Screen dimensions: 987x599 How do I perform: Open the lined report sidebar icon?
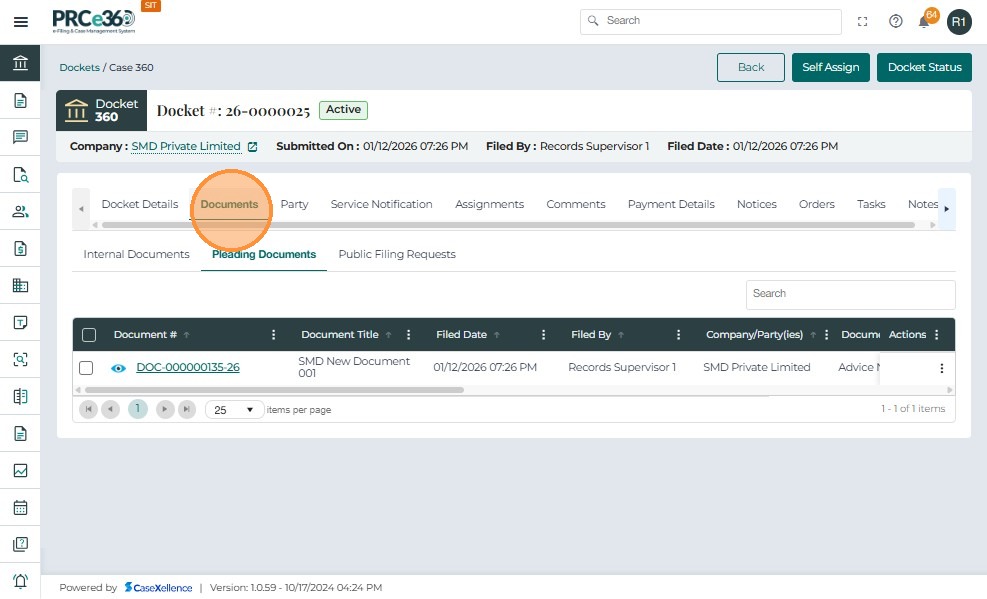coord(20,434)
